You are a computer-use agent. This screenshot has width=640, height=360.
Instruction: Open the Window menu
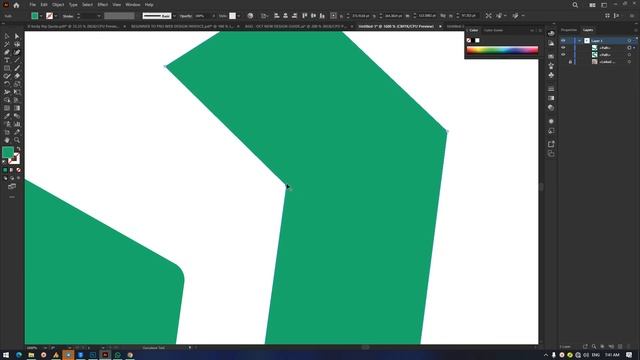click(133, 5)
